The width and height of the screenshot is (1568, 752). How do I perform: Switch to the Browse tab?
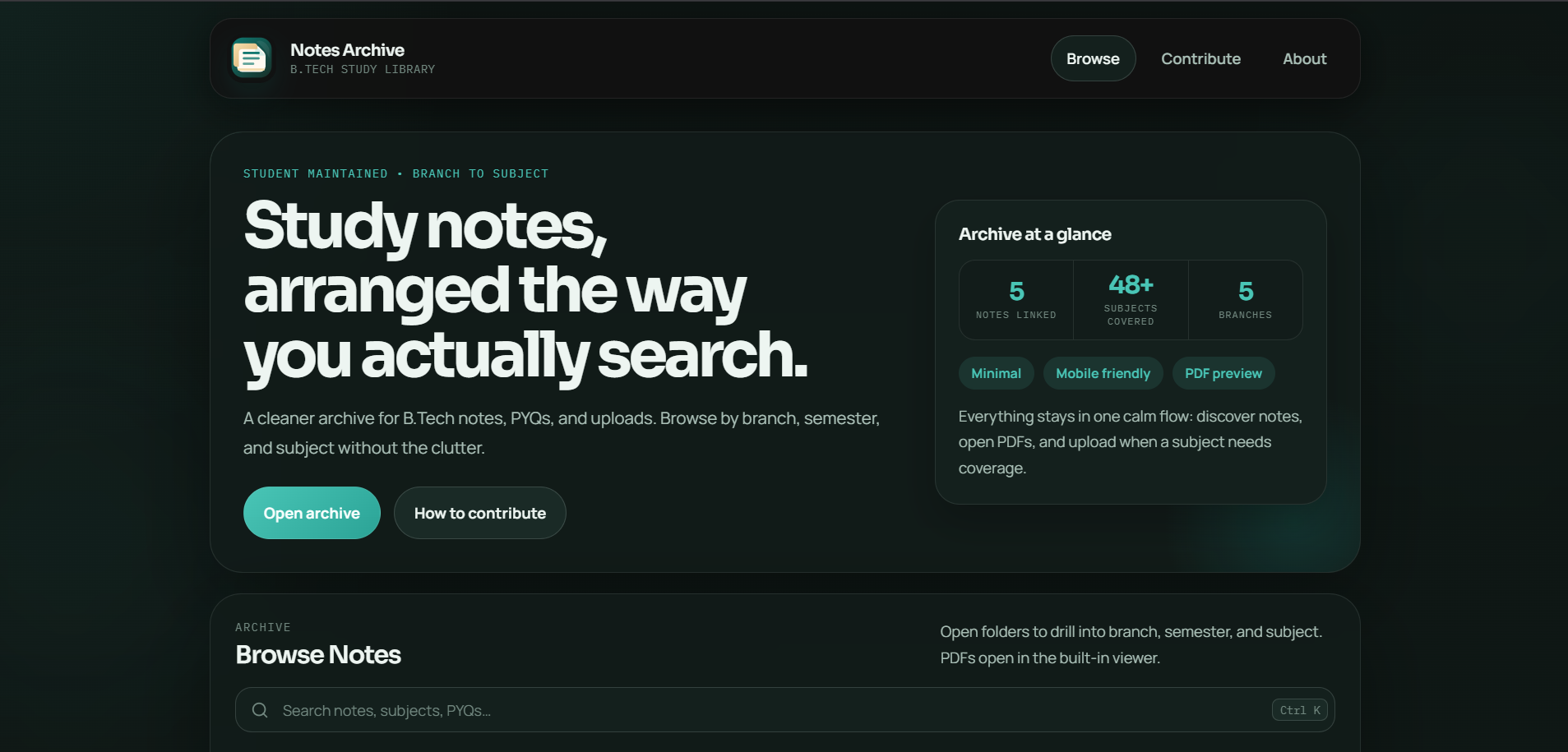point(1093,58)
